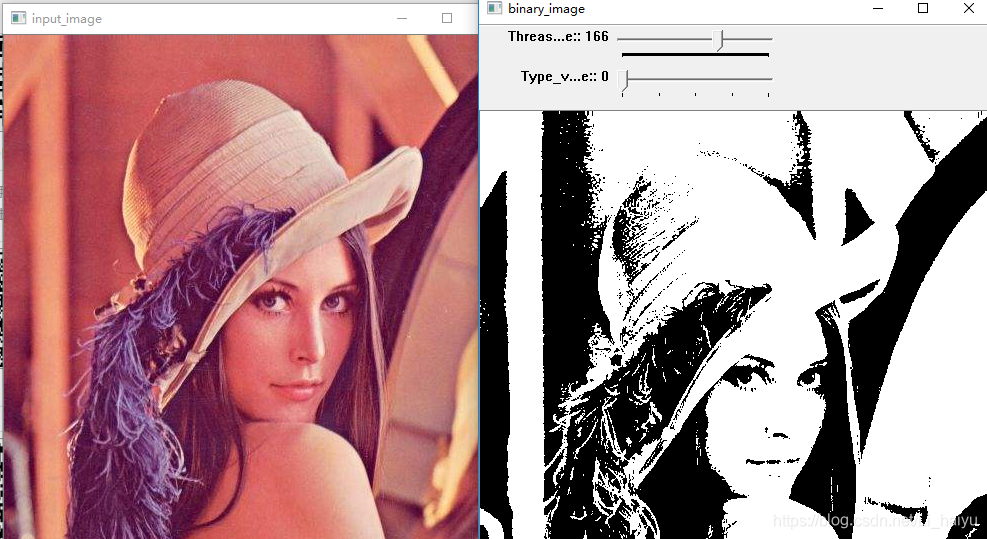The height and width of the screenshot is (539, 987).
Task: Click the color Lena picture in input_image
Action: coord(240,287)
